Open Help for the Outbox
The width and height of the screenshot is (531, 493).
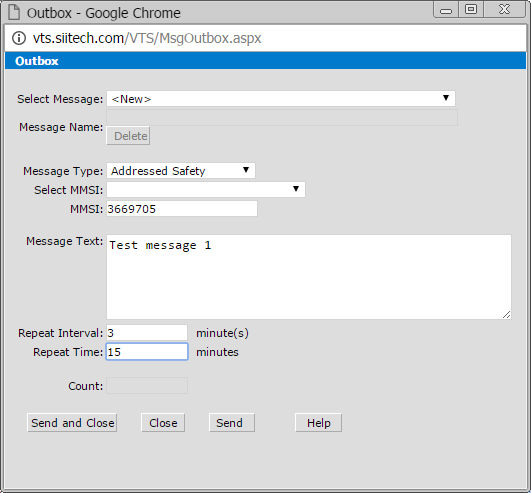coord(319,423)
